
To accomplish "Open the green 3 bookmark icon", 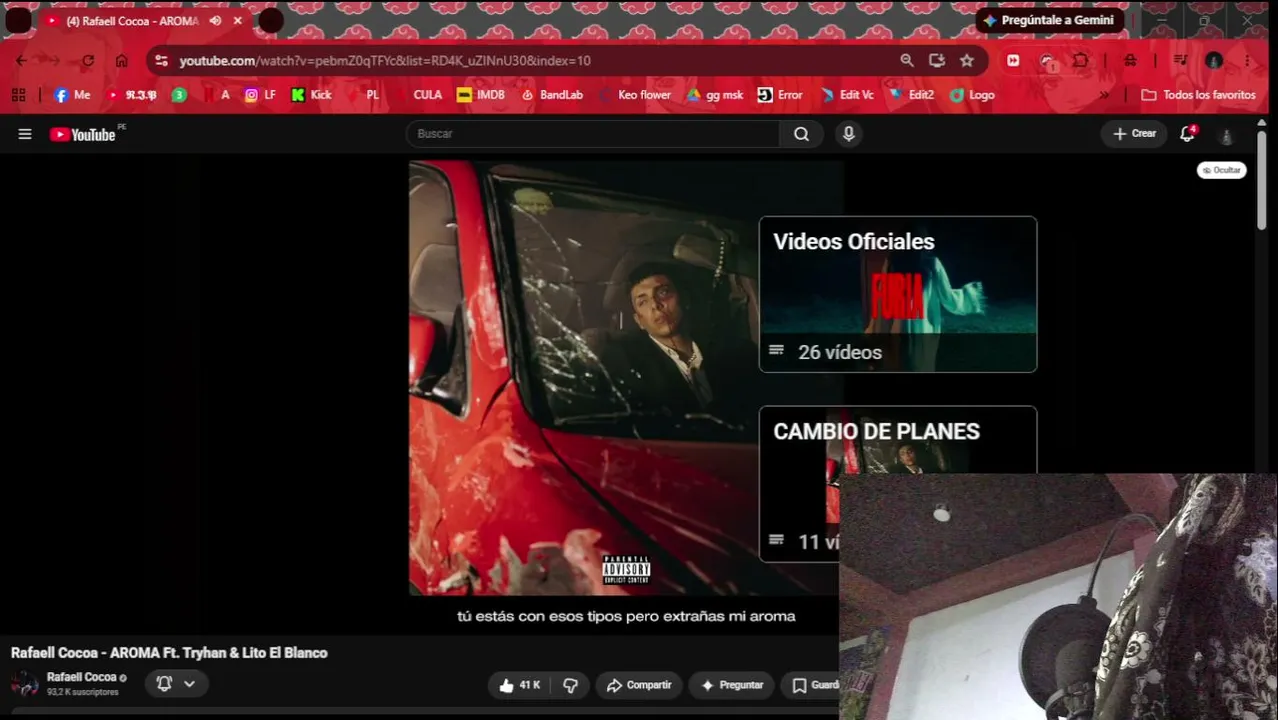I will click(179, 95).
